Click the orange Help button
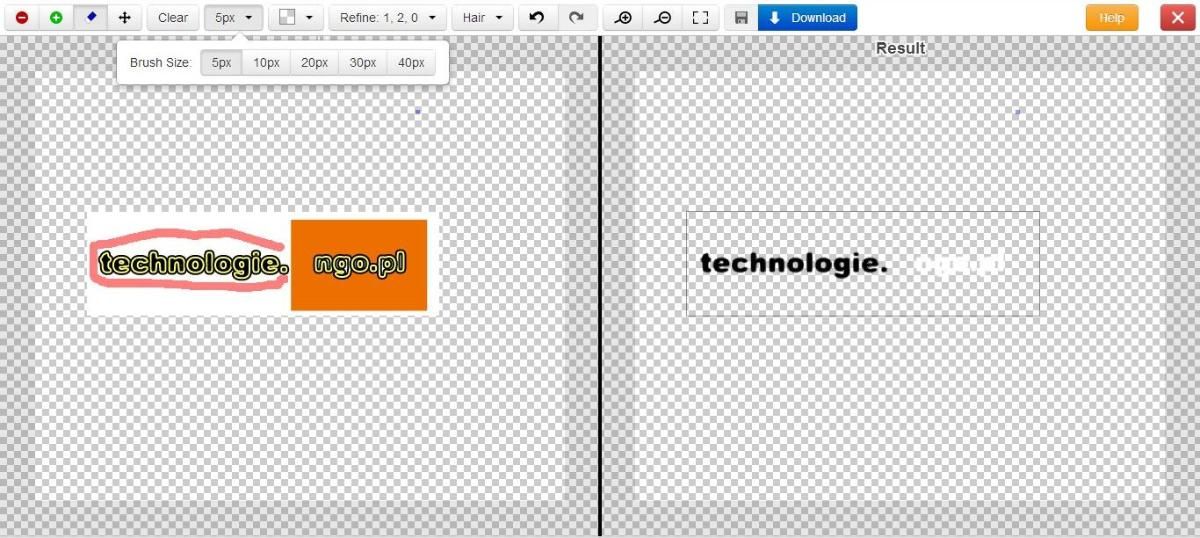 [1111, 18]
